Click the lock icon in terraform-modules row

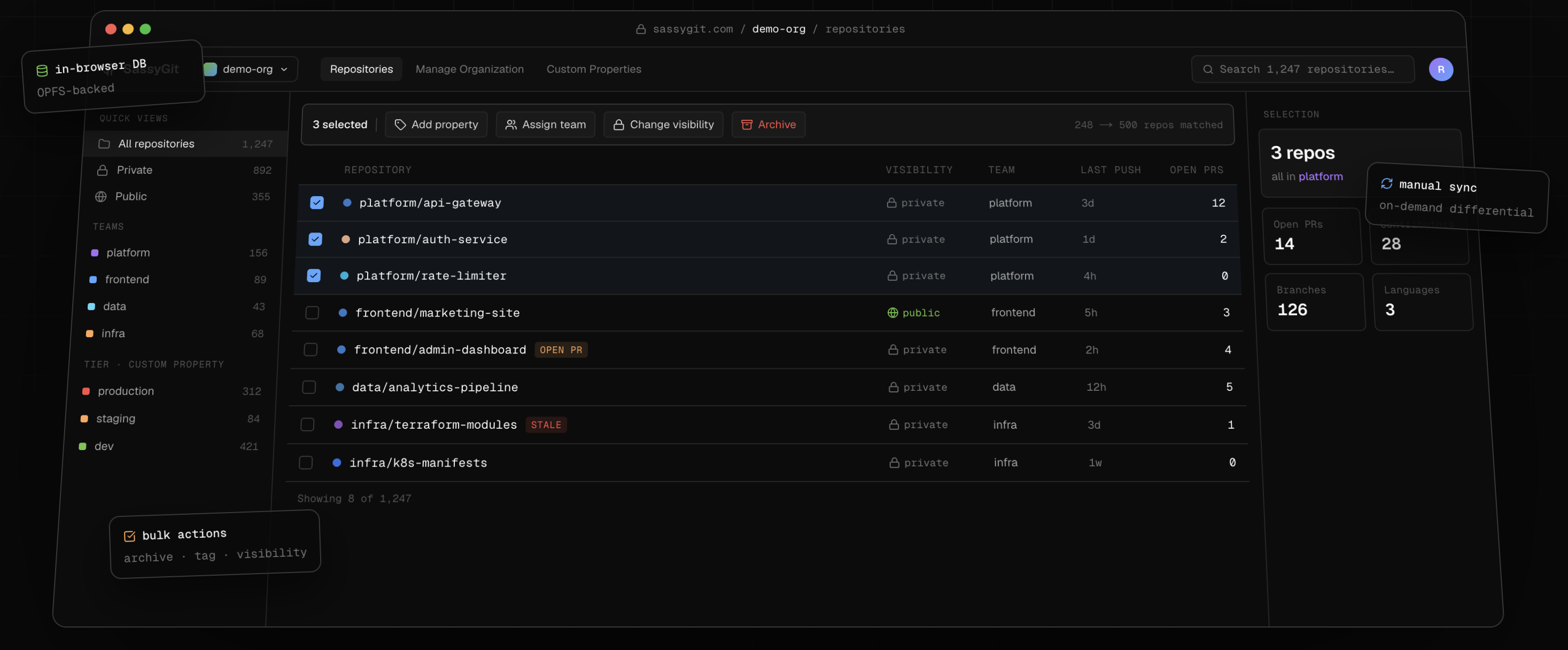[x=894, y=425]
